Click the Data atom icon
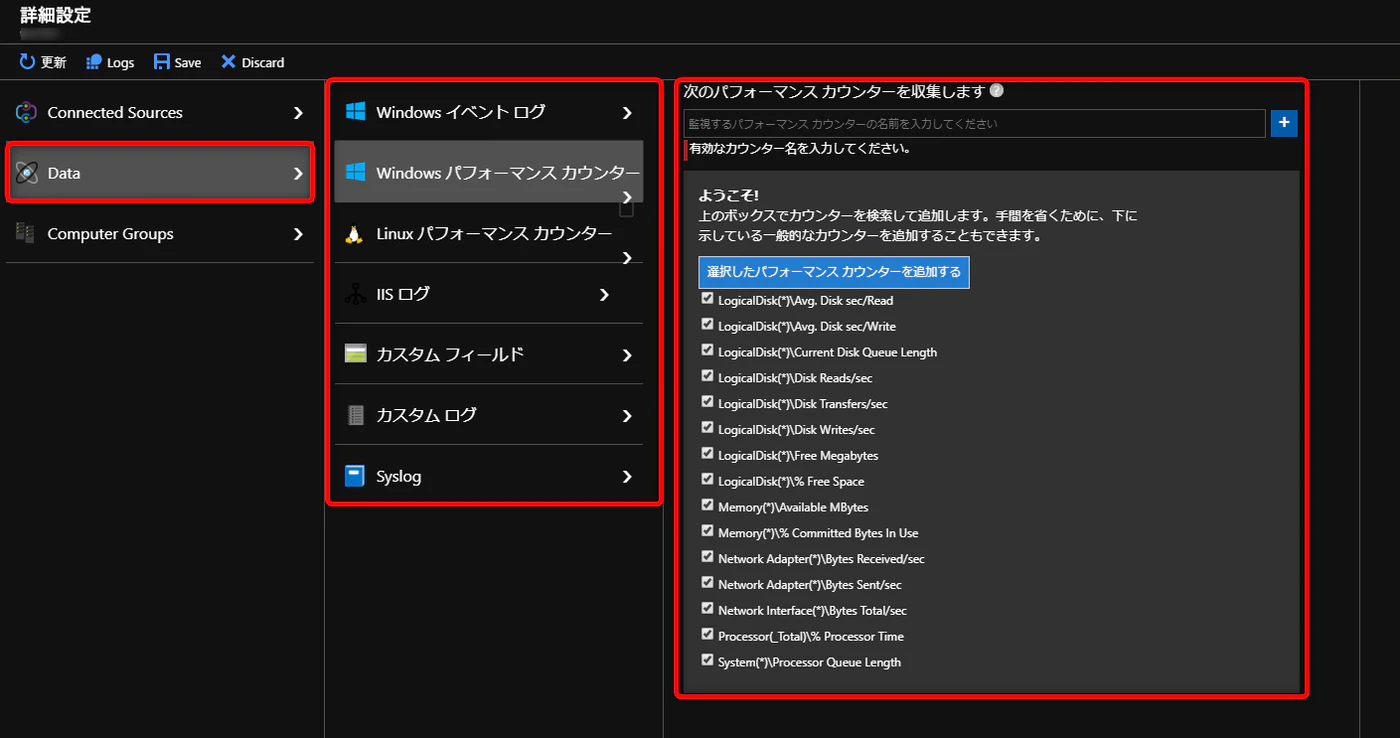This screenshot has height=738, width=1400. point(27,173)
